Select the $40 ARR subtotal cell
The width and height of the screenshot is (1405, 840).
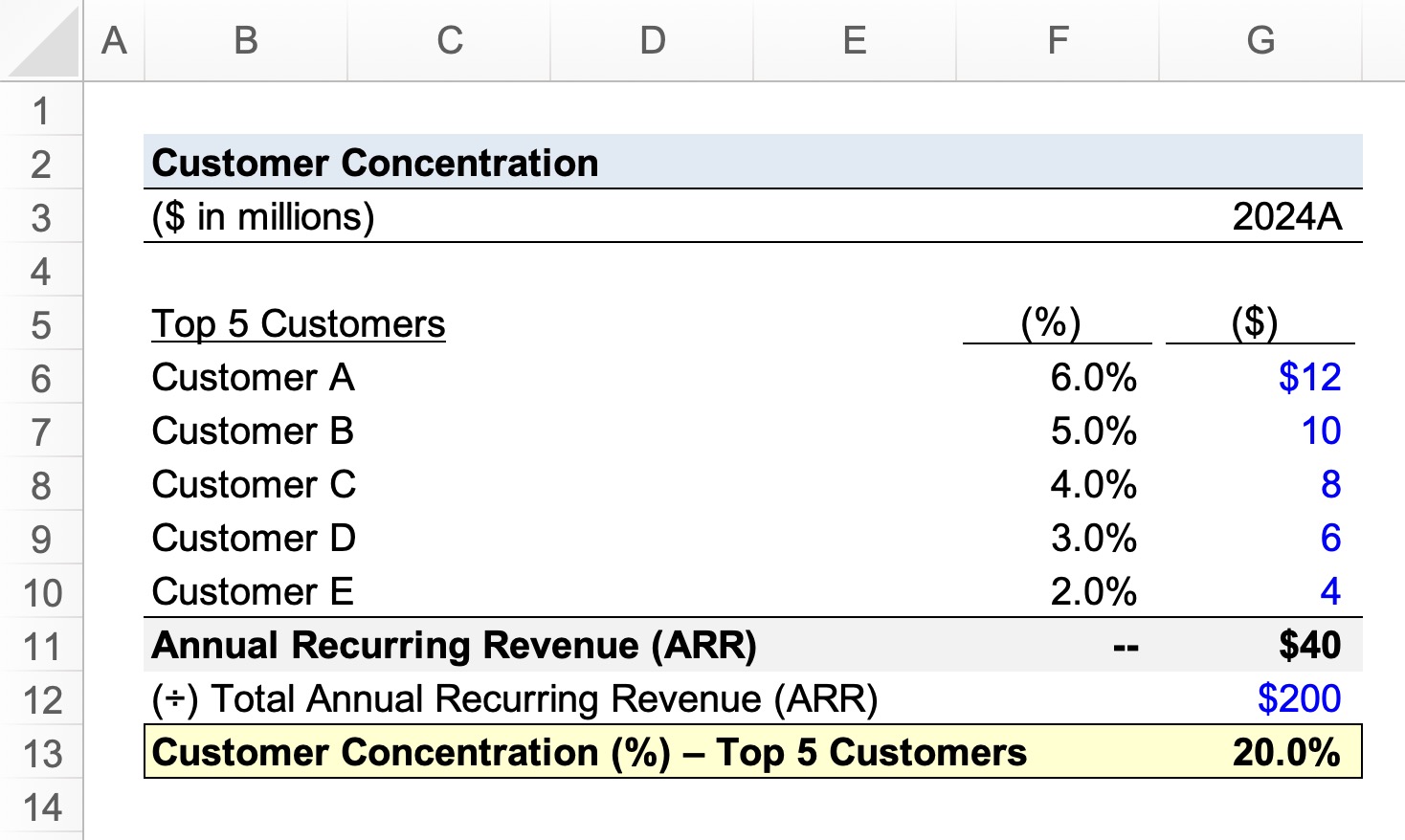click(1309, 645)
